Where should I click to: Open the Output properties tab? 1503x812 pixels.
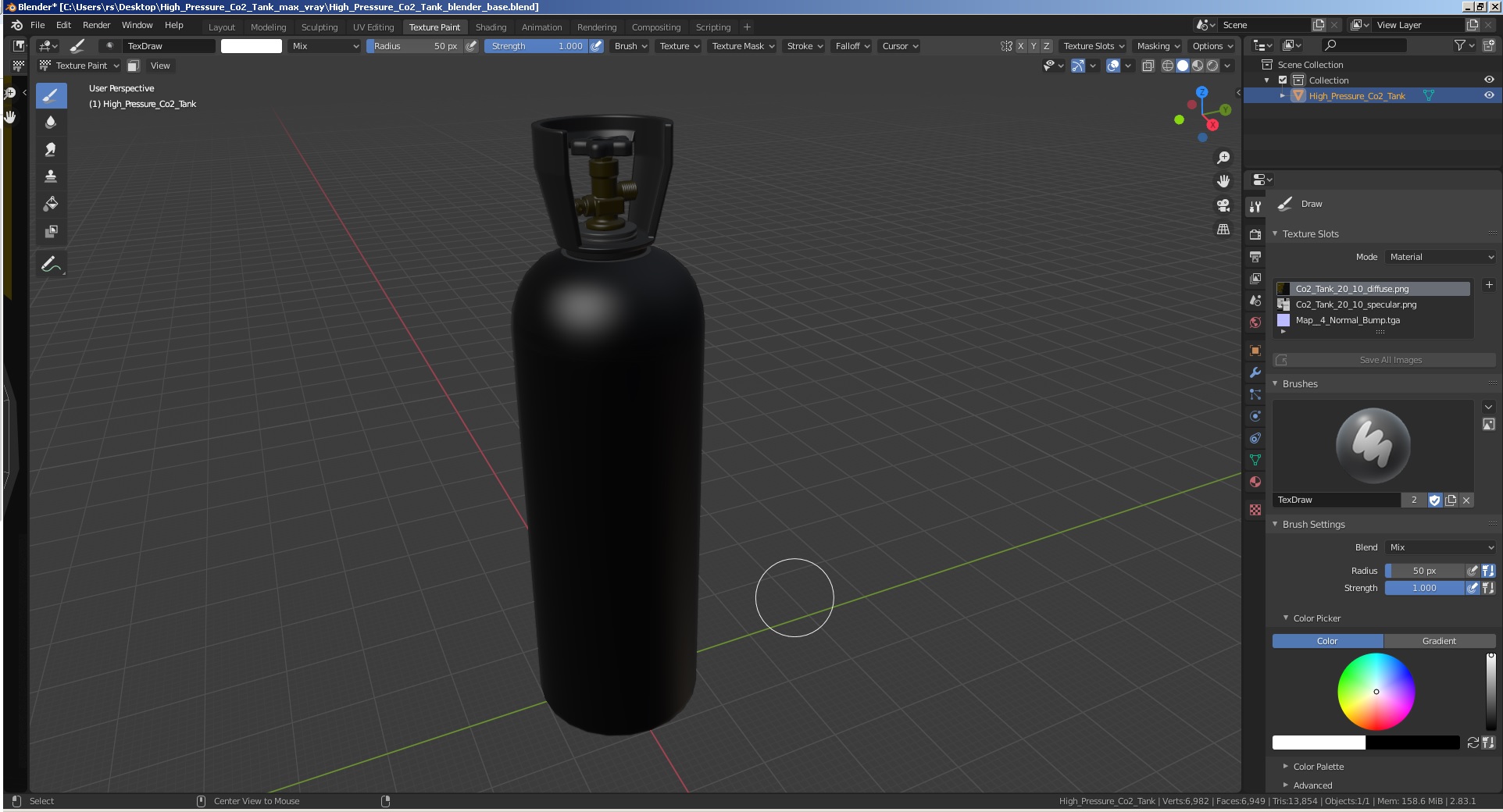point(1255,256)
